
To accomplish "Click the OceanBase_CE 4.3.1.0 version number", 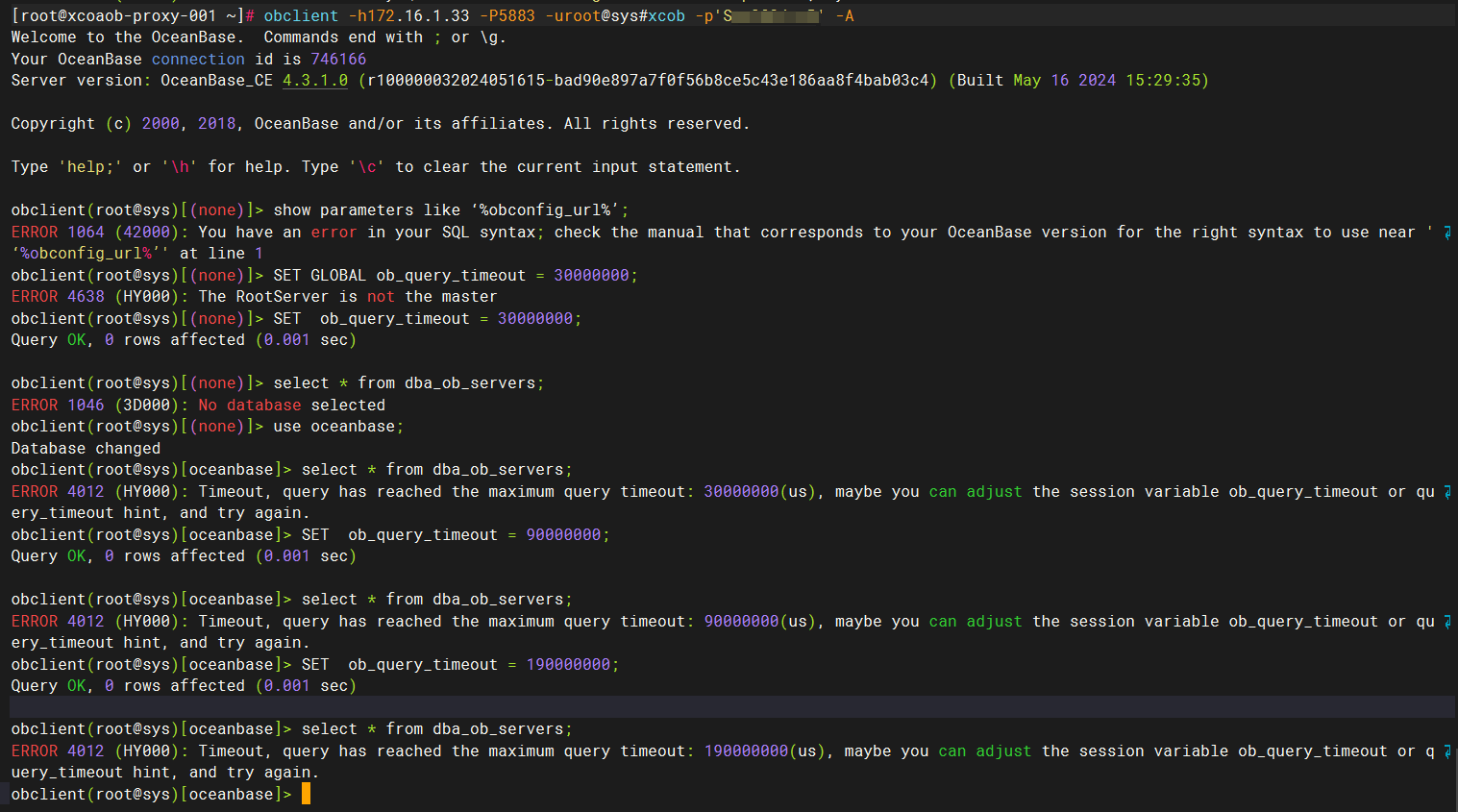I will [x=314, y=80].
